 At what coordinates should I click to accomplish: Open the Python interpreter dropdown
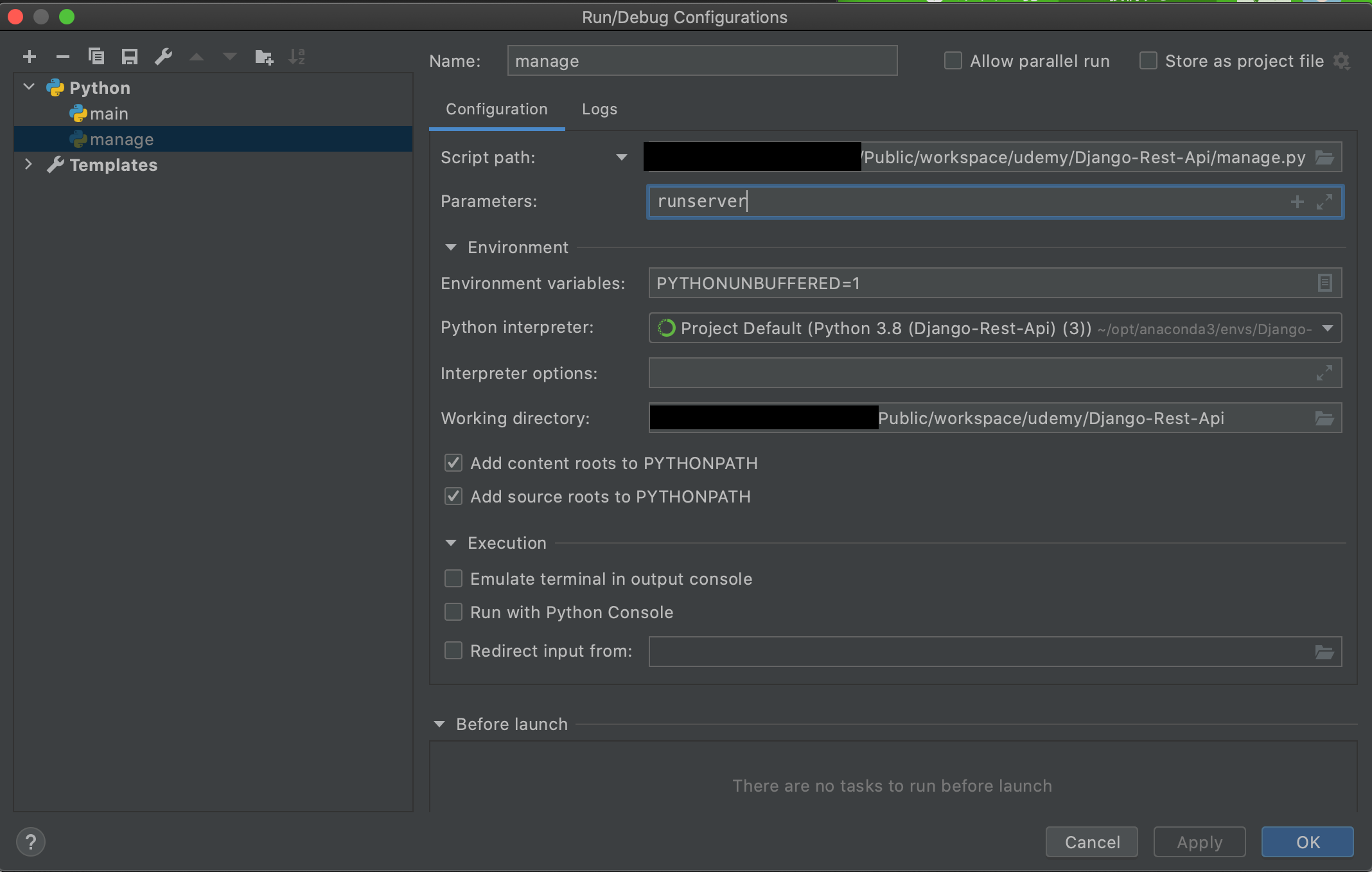1327,328
